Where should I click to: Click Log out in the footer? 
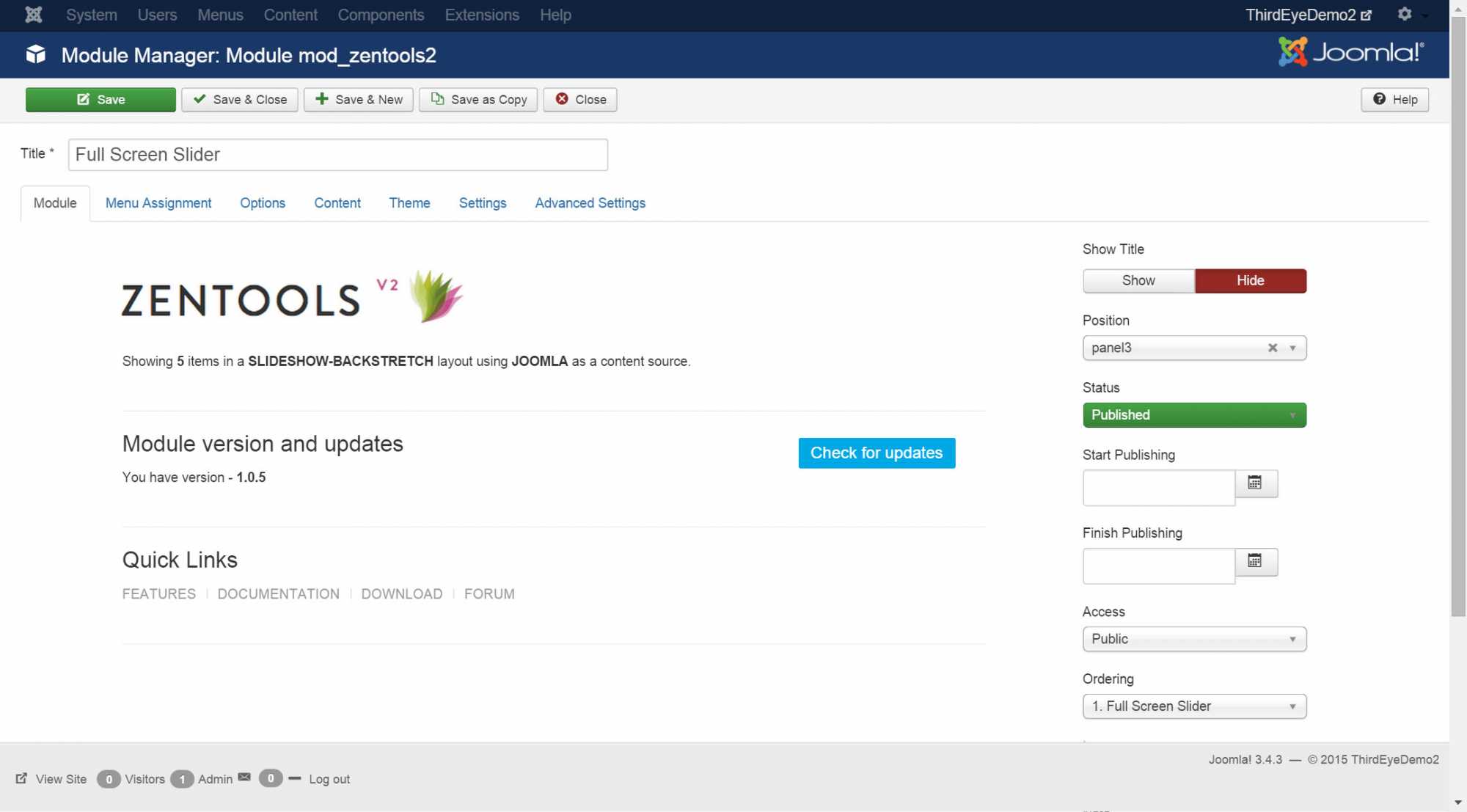329,779
